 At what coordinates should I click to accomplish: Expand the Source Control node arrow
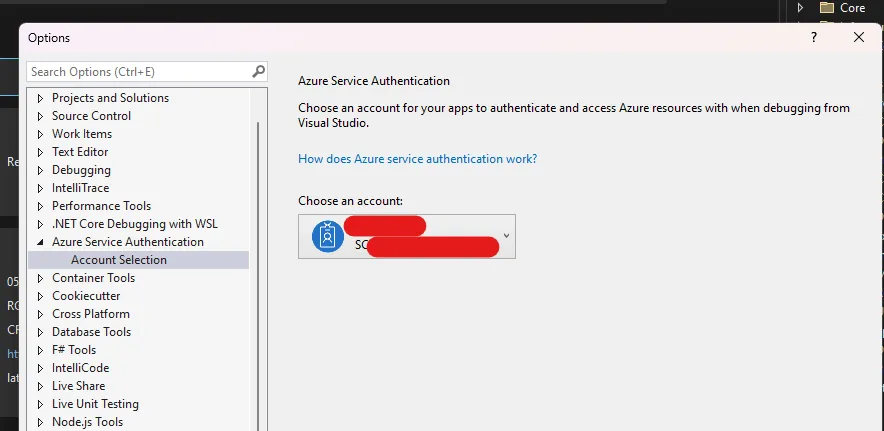tap(40, 116)
